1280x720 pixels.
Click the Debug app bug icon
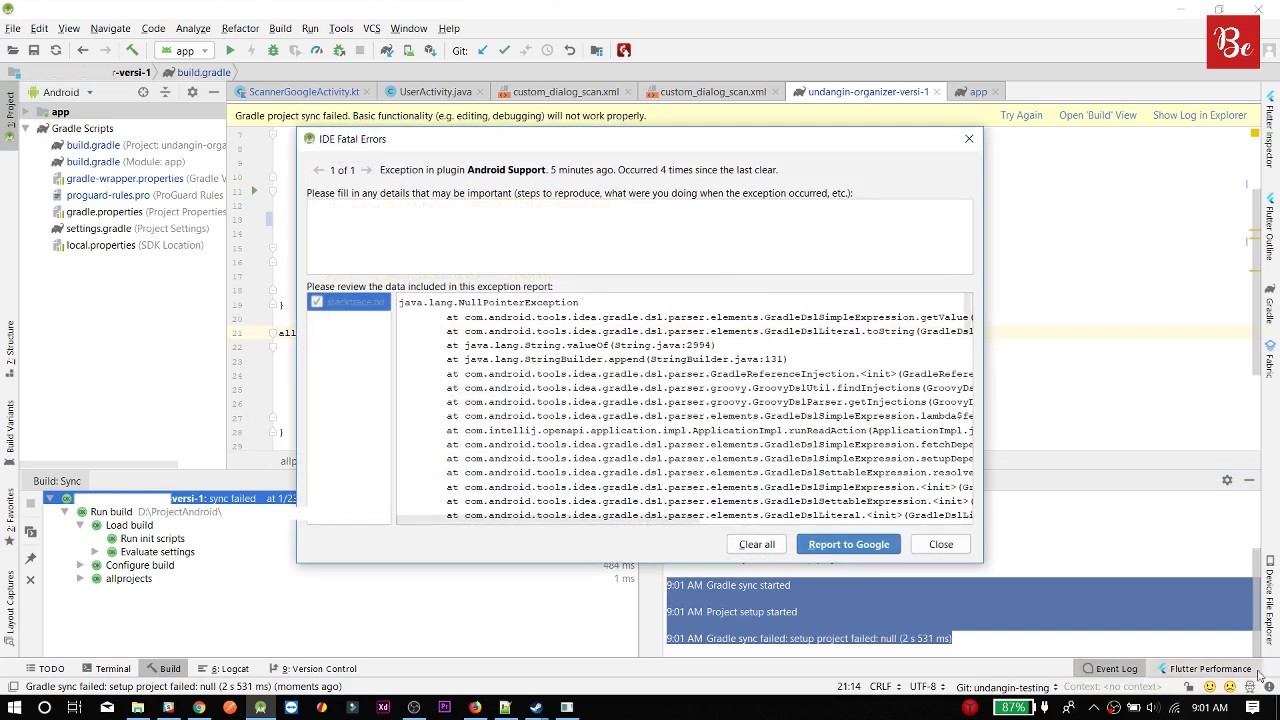[x=273, y=50]
